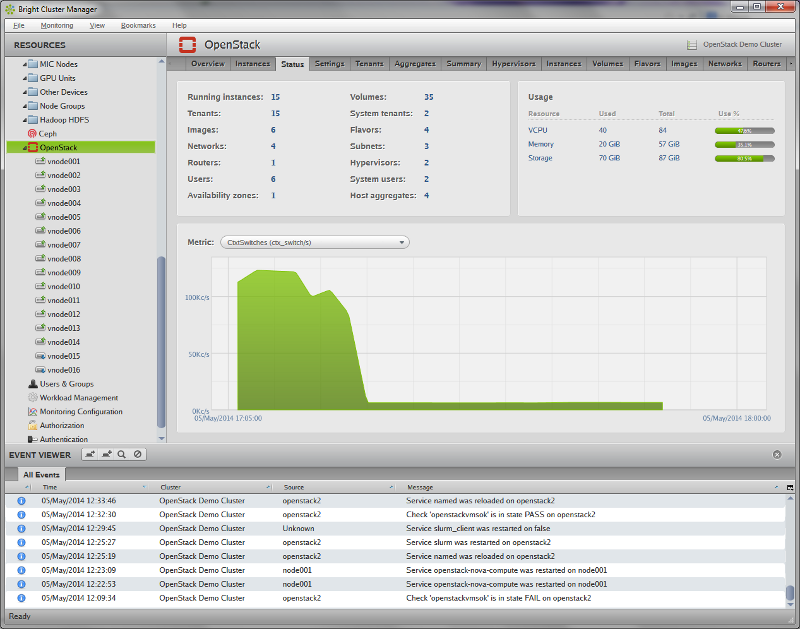Click the Resources panel scrollbar thumb
This screenshot has width=800, height=629.
click(x=161, y=342)
